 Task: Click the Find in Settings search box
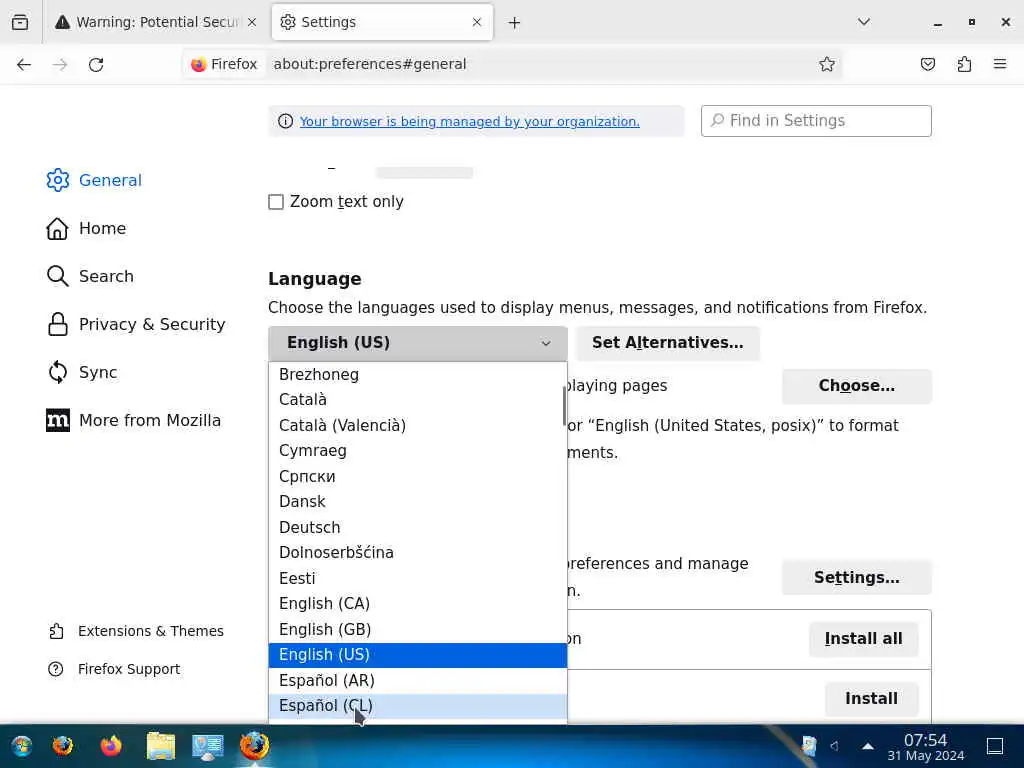point(816,121)
